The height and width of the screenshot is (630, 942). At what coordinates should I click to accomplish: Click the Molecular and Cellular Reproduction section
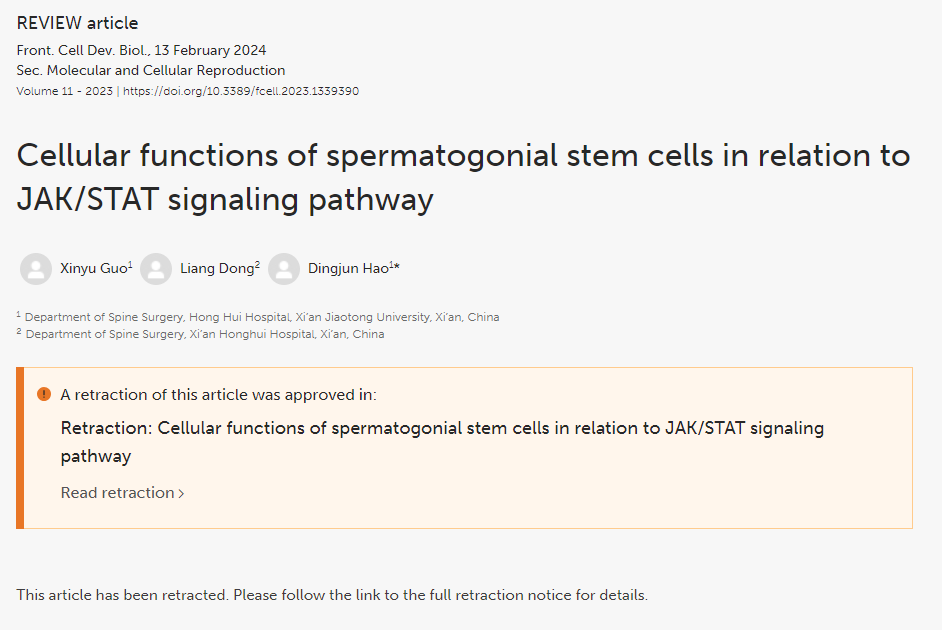coord(166,70)
